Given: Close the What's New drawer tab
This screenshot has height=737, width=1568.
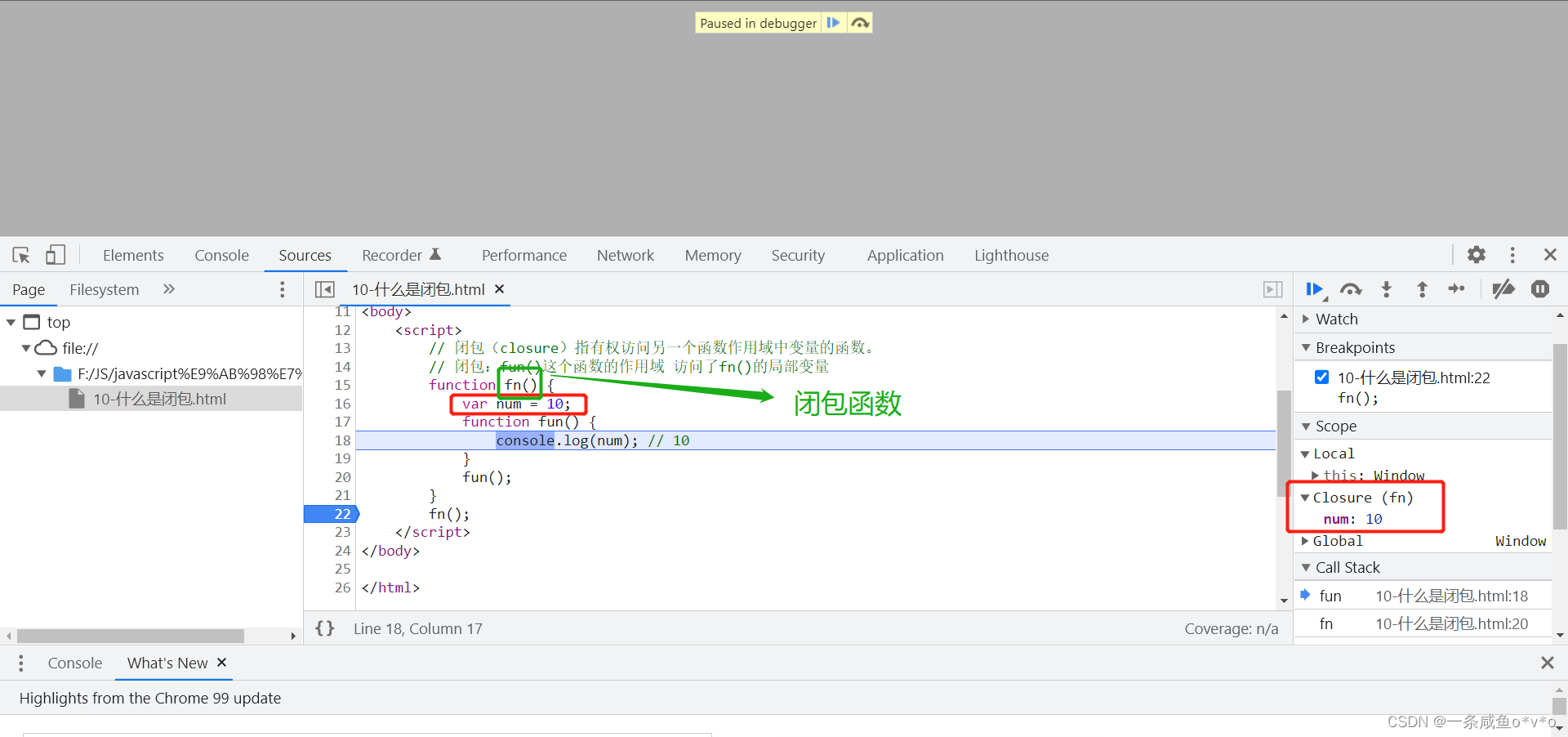Looking at the screenshot, I should click(x=221, y=663).
